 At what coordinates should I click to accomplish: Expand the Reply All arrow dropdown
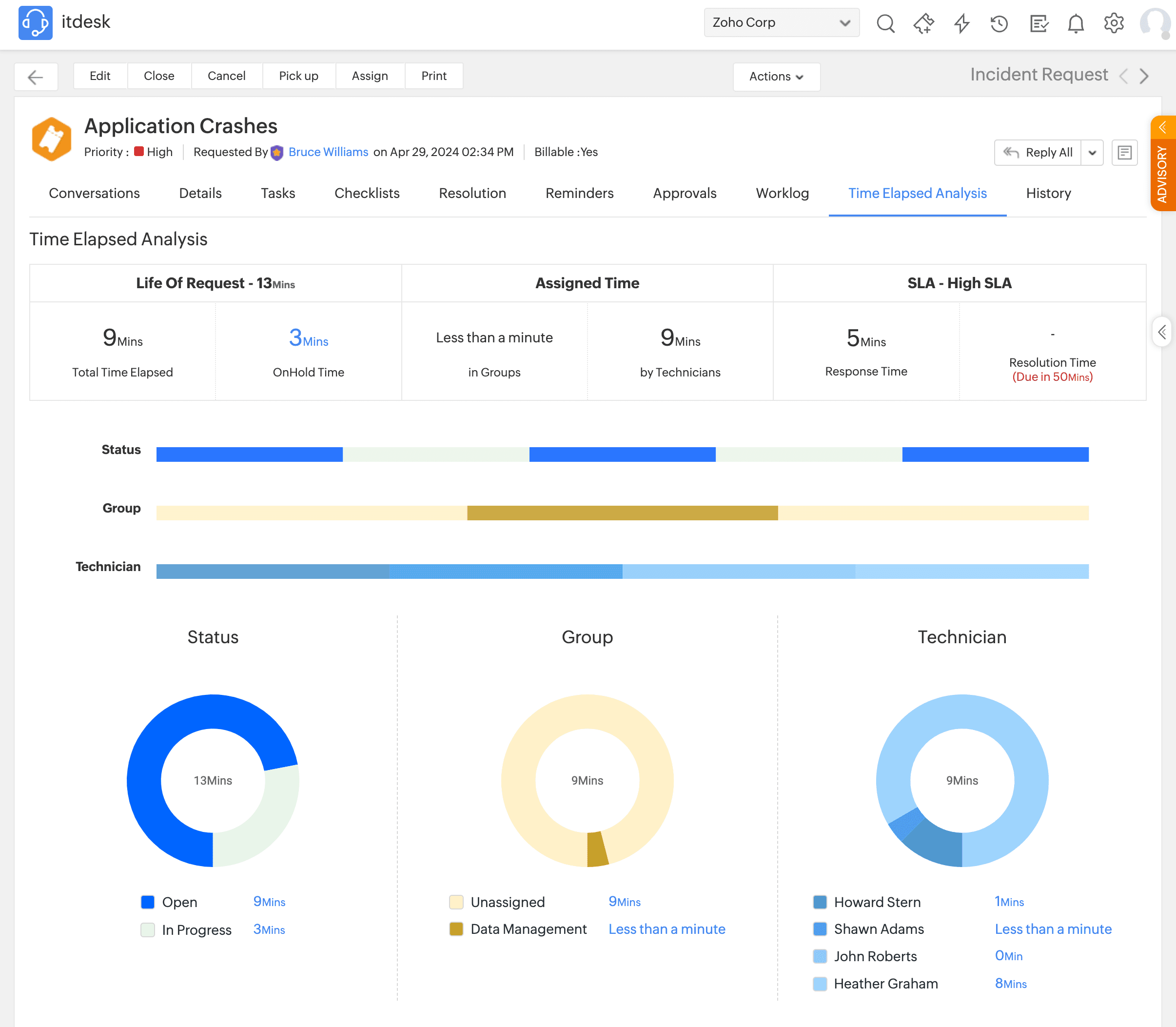[1092, 153]
